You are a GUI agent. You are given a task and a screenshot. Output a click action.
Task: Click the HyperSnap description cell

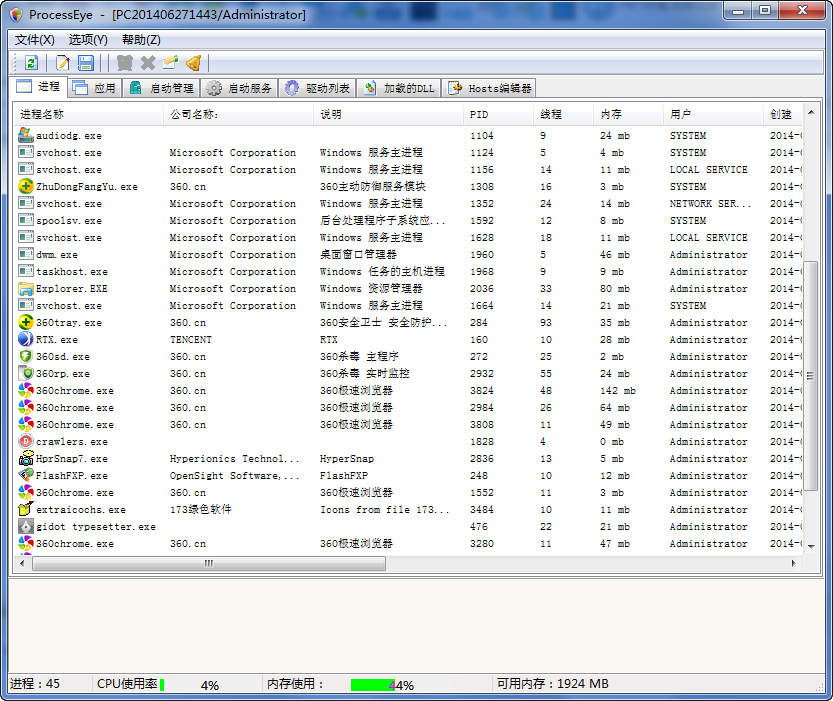pos(347,458)
